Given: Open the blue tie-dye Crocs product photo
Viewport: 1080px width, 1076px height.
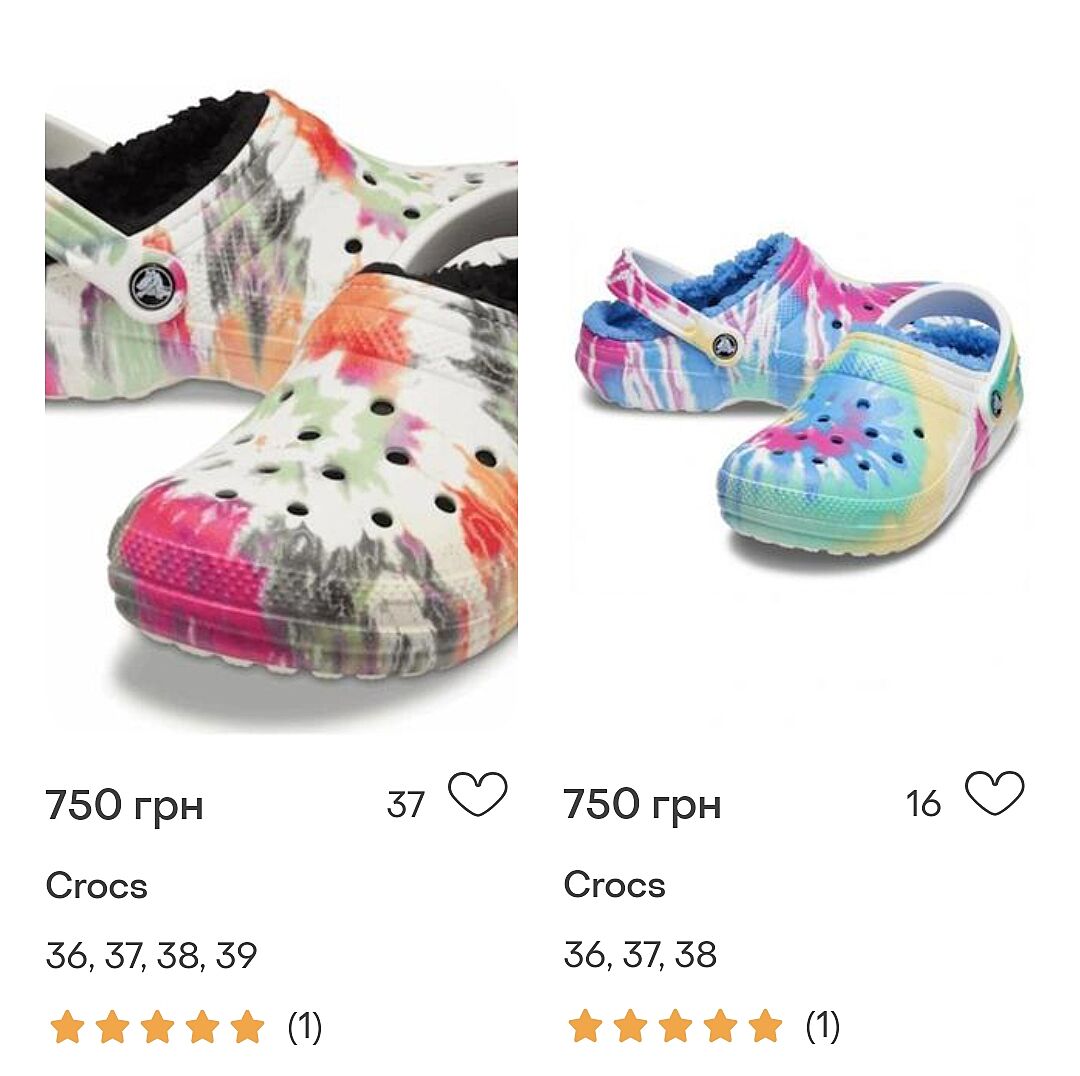Looking at the screenshot, I should 799,400.
